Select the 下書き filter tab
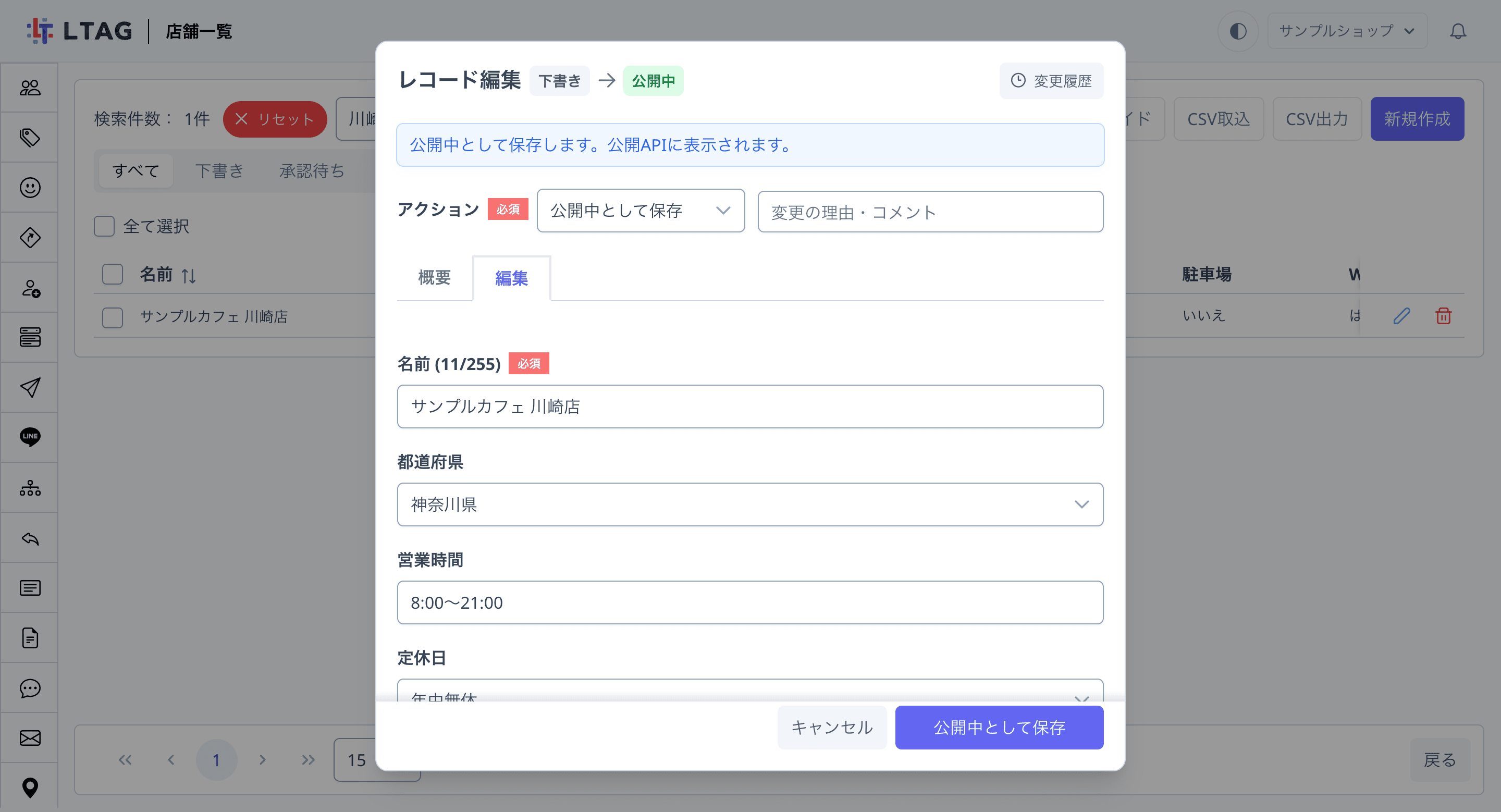The image size is (1501, 812). click(219, 170)
